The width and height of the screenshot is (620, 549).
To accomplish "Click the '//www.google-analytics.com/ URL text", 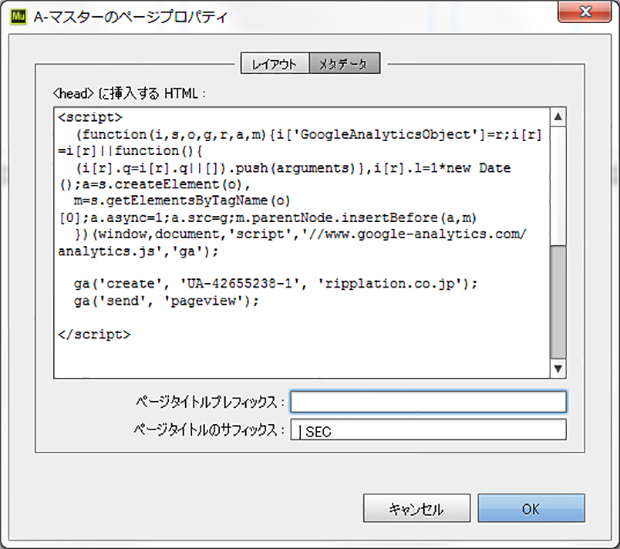I will pos(414,235).
